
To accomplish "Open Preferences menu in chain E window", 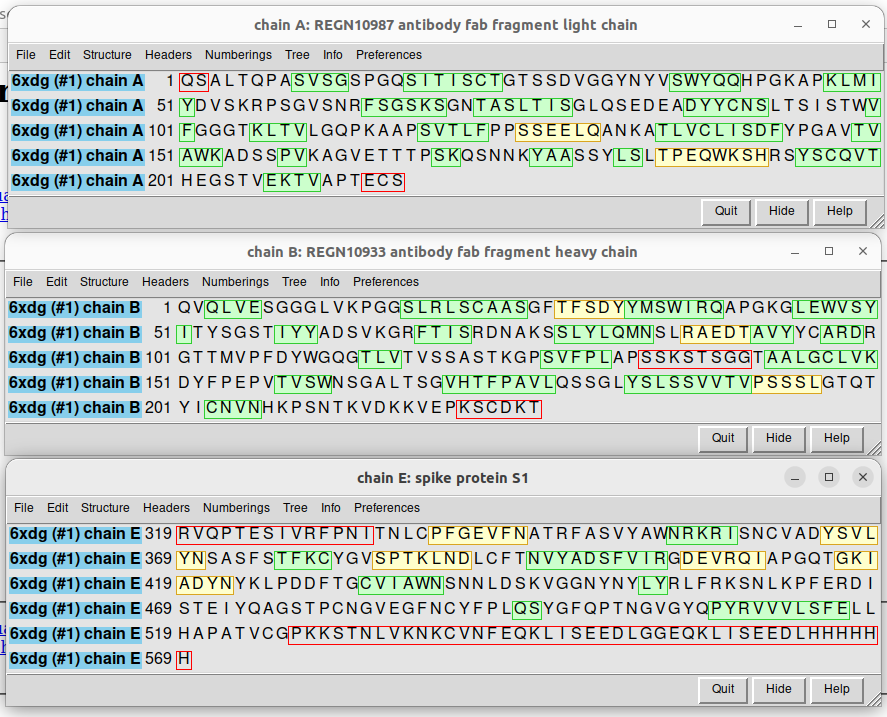I will [x=387, y=508].
